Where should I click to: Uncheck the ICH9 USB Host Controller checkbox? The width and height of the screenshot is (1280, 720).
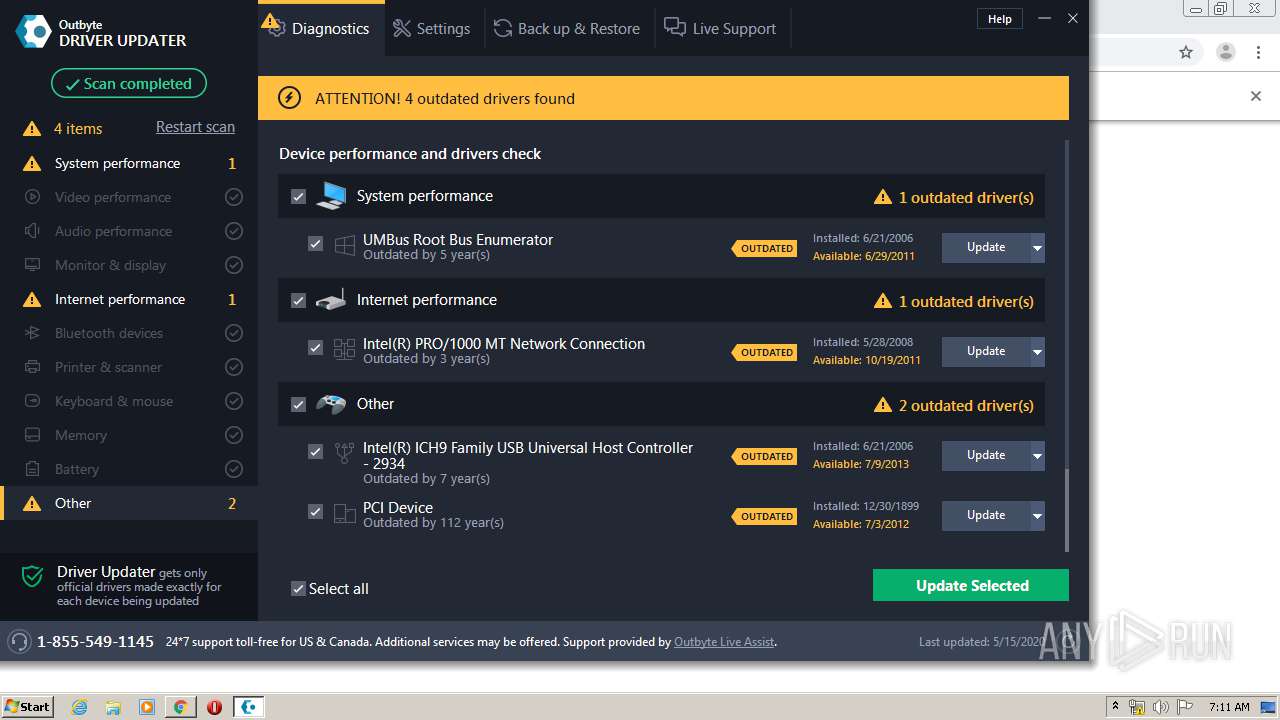[x=316, y=452]
